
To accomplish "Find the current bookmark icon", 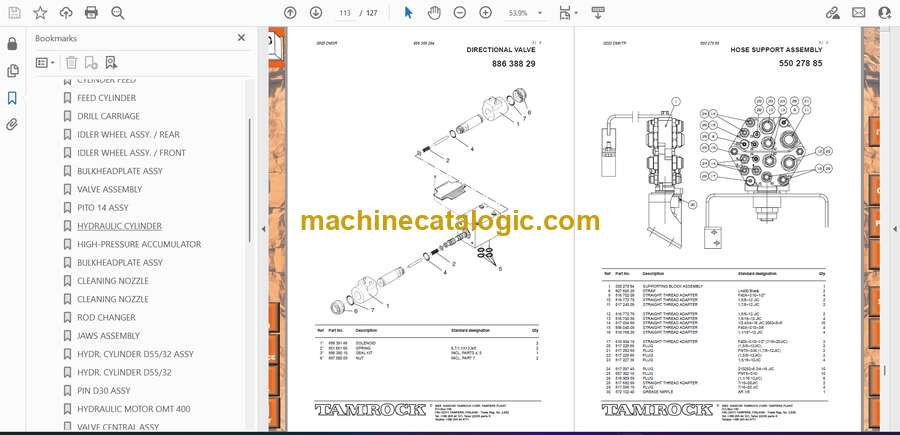I will click(x=111, y=63).
